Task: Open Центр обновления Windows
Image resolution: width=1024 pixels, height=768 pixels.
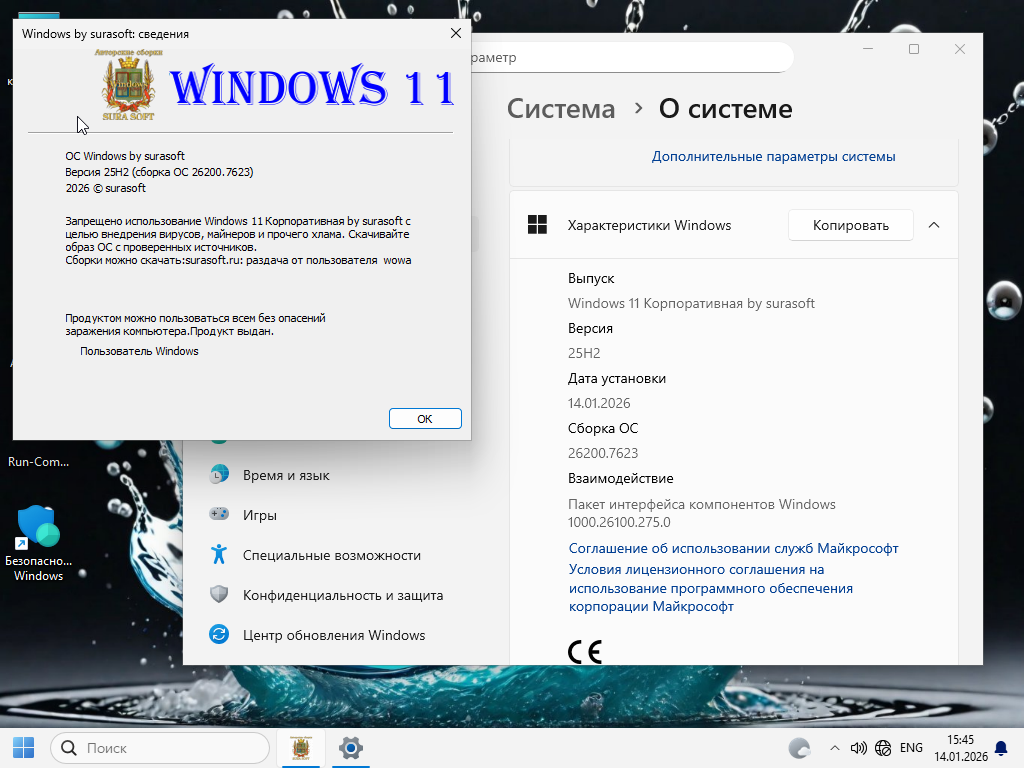Action: [333, 635]
